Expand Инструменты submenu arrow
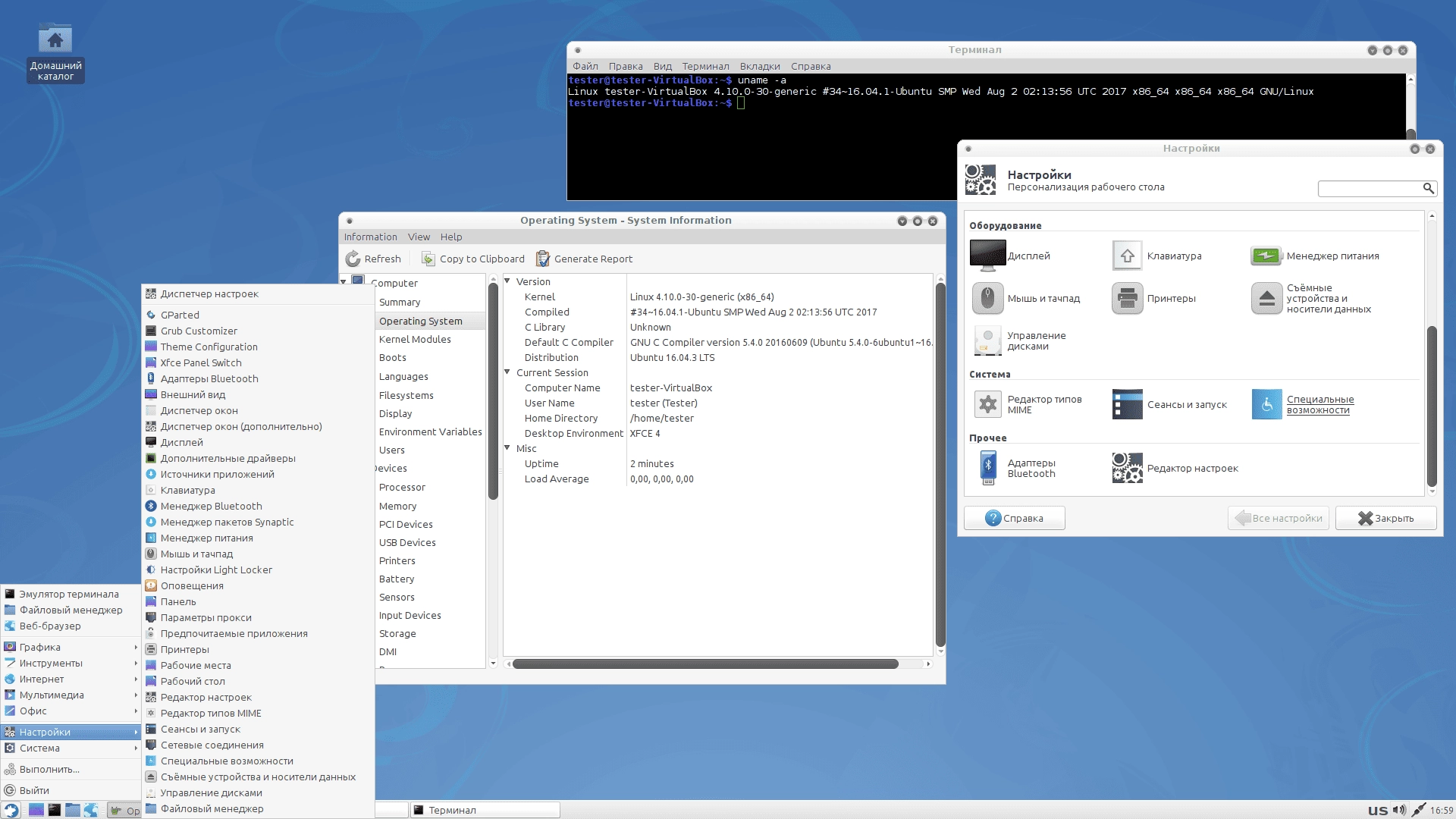This screenshot has height=819, width=1456. tap(136, 663)
